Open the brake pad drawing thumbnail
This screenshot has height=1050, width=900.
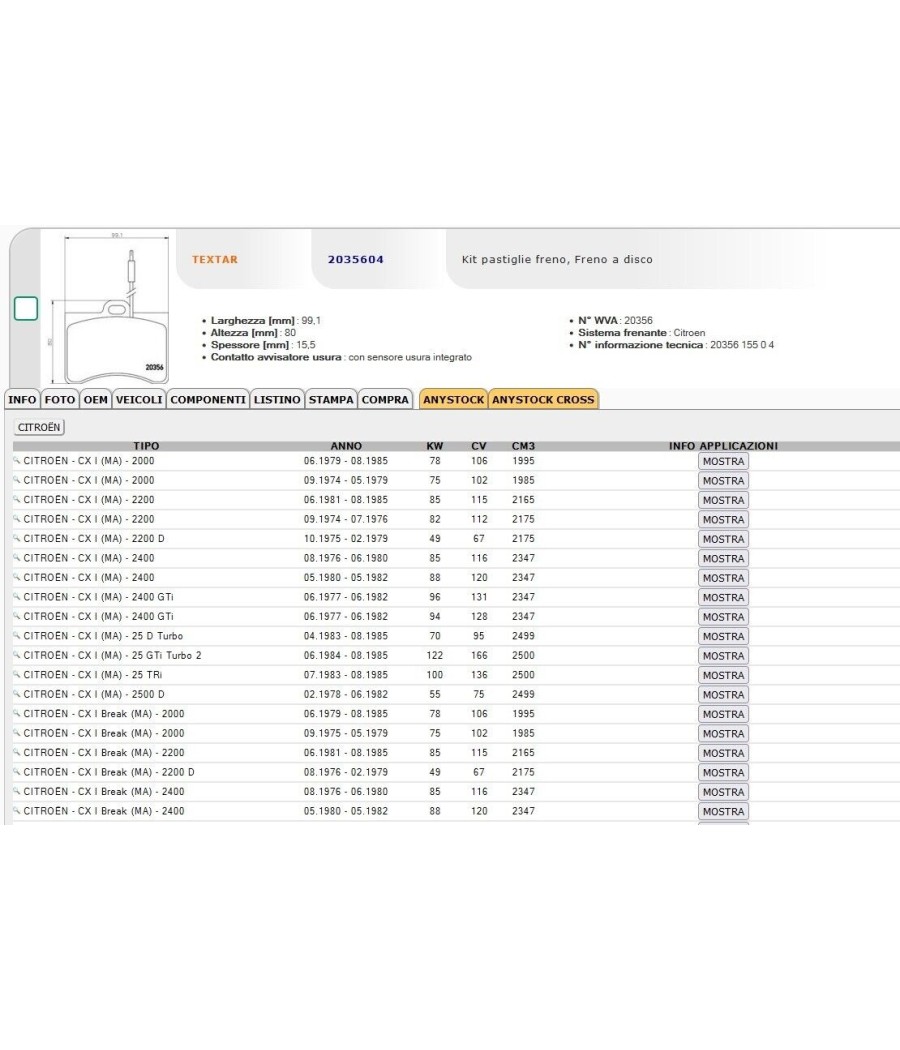[x=110, y=309]
